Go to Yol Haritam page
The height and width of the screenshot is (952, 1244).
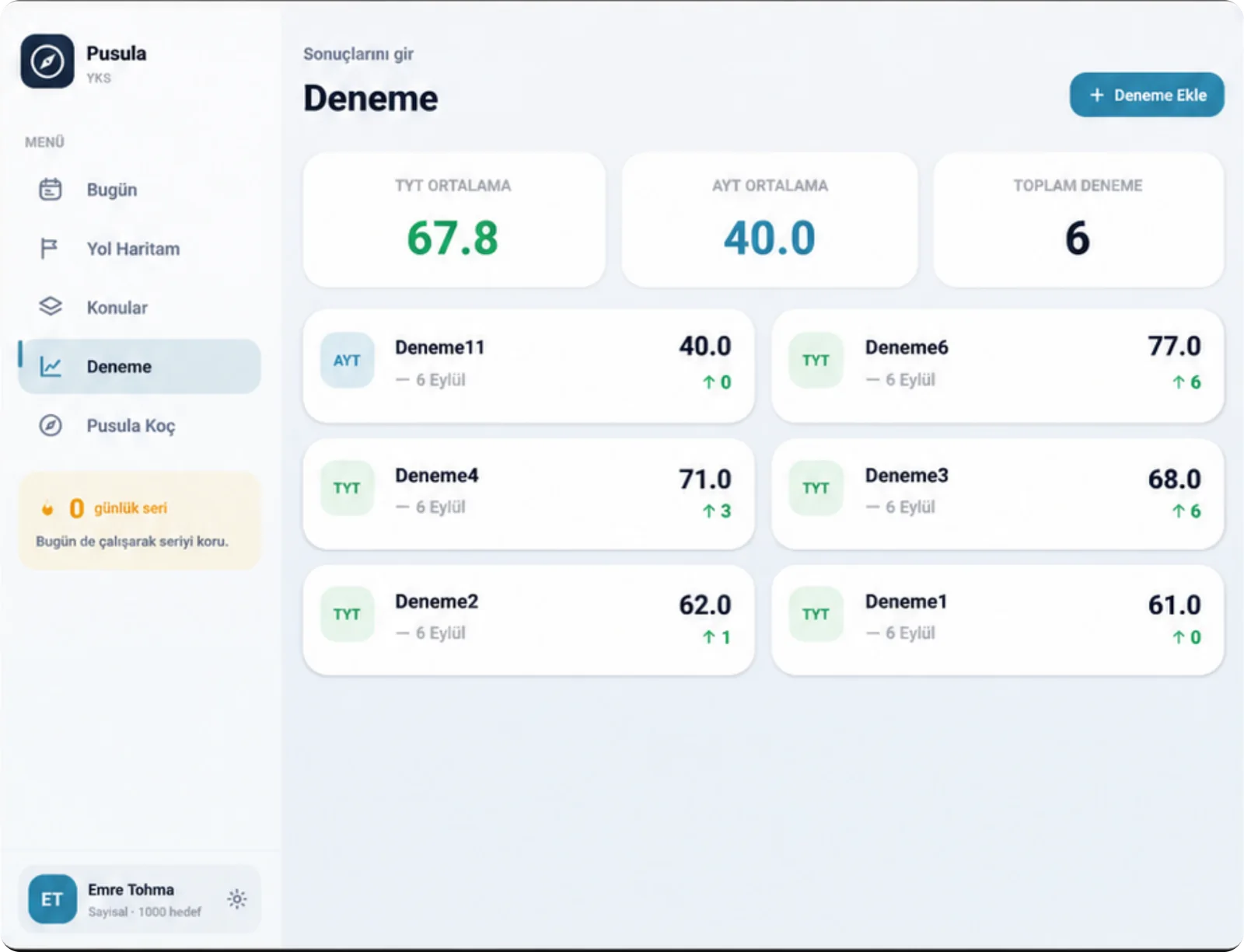139,249
